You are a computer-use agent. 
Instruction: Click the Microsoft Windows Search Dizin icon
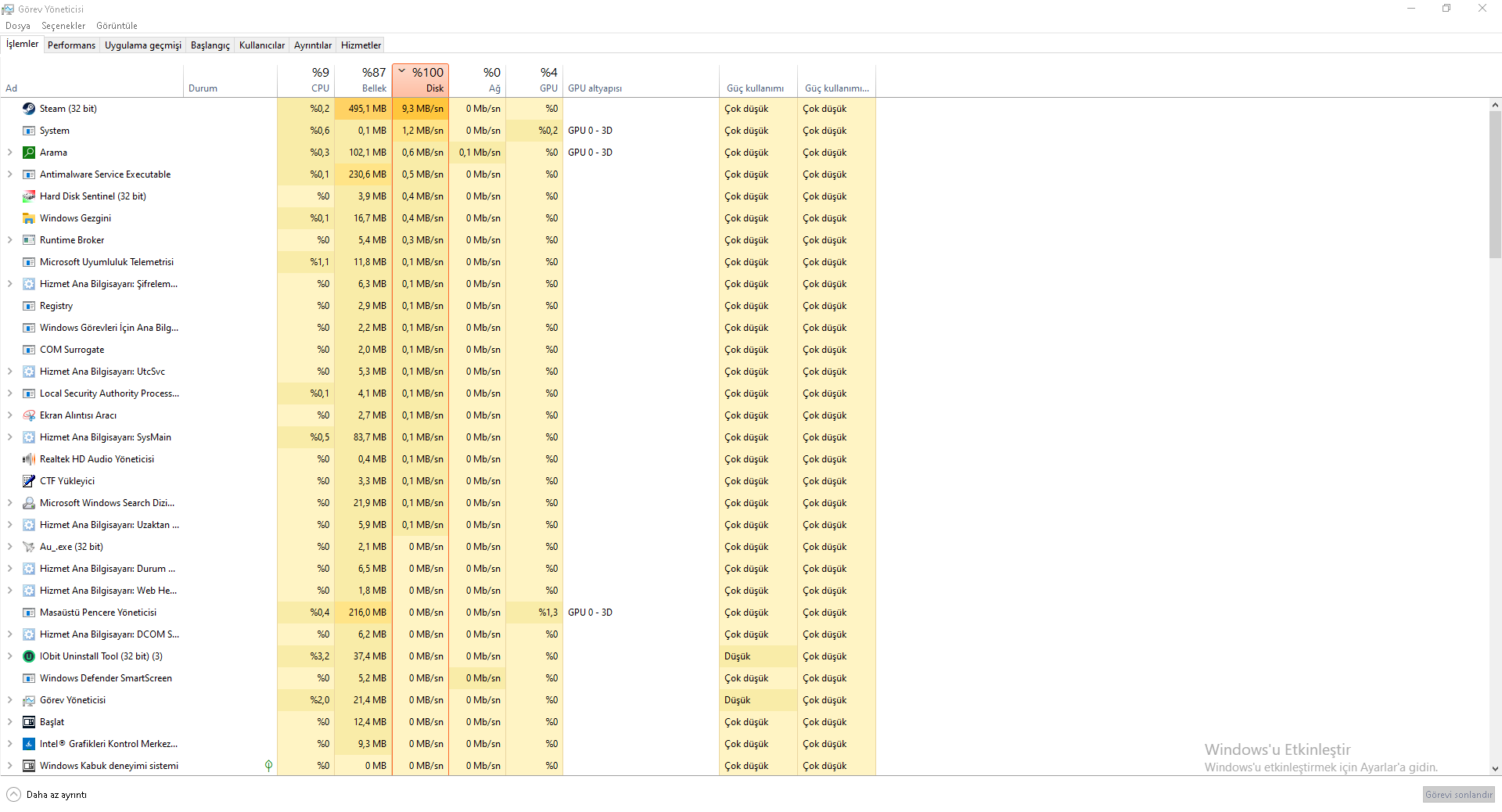pyautogui.click(x=29, y=503)
